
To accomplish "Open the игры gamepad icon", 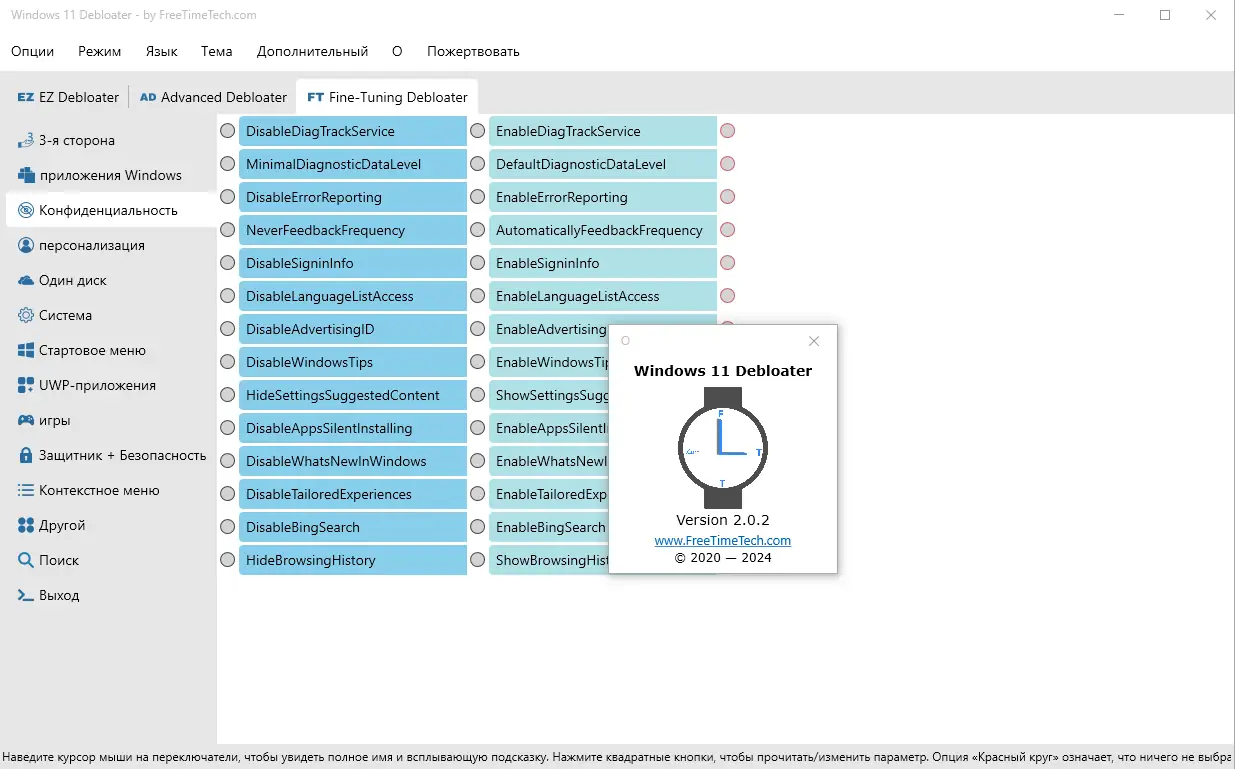I will 26,420.
